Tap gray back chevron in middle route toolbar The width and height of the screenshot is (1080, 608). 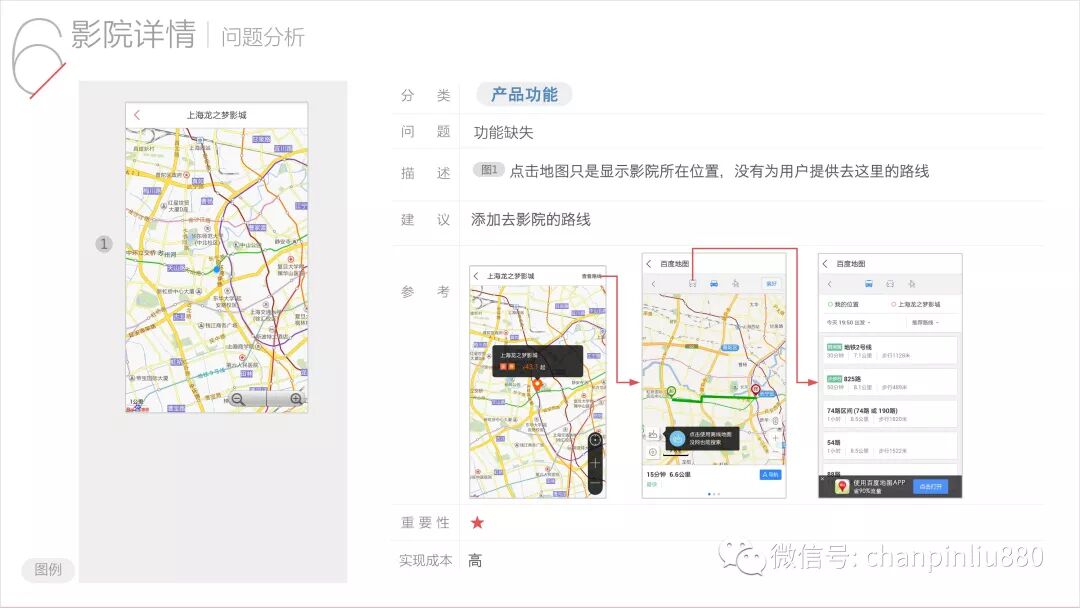coord(654,284)
